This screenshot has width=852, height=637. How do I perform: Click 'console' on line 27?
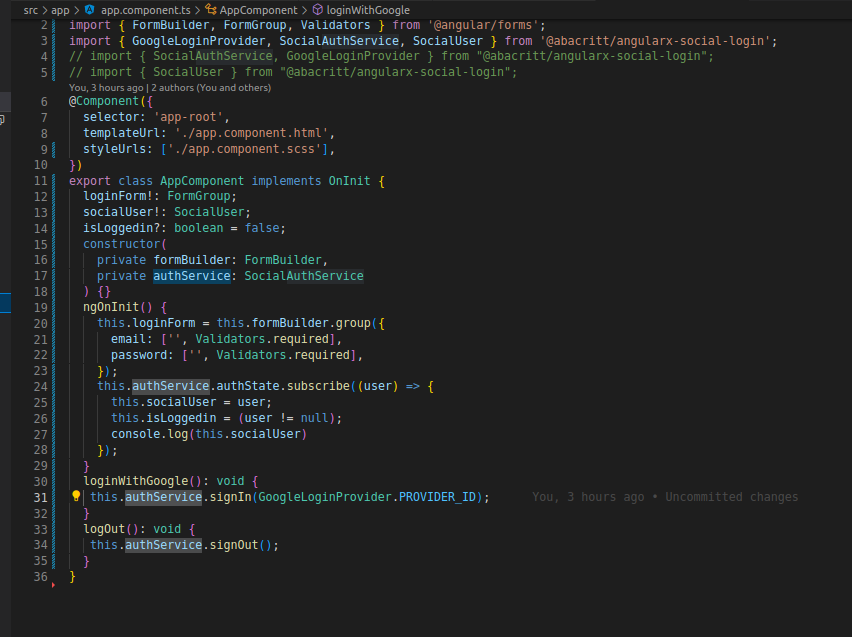135,434
